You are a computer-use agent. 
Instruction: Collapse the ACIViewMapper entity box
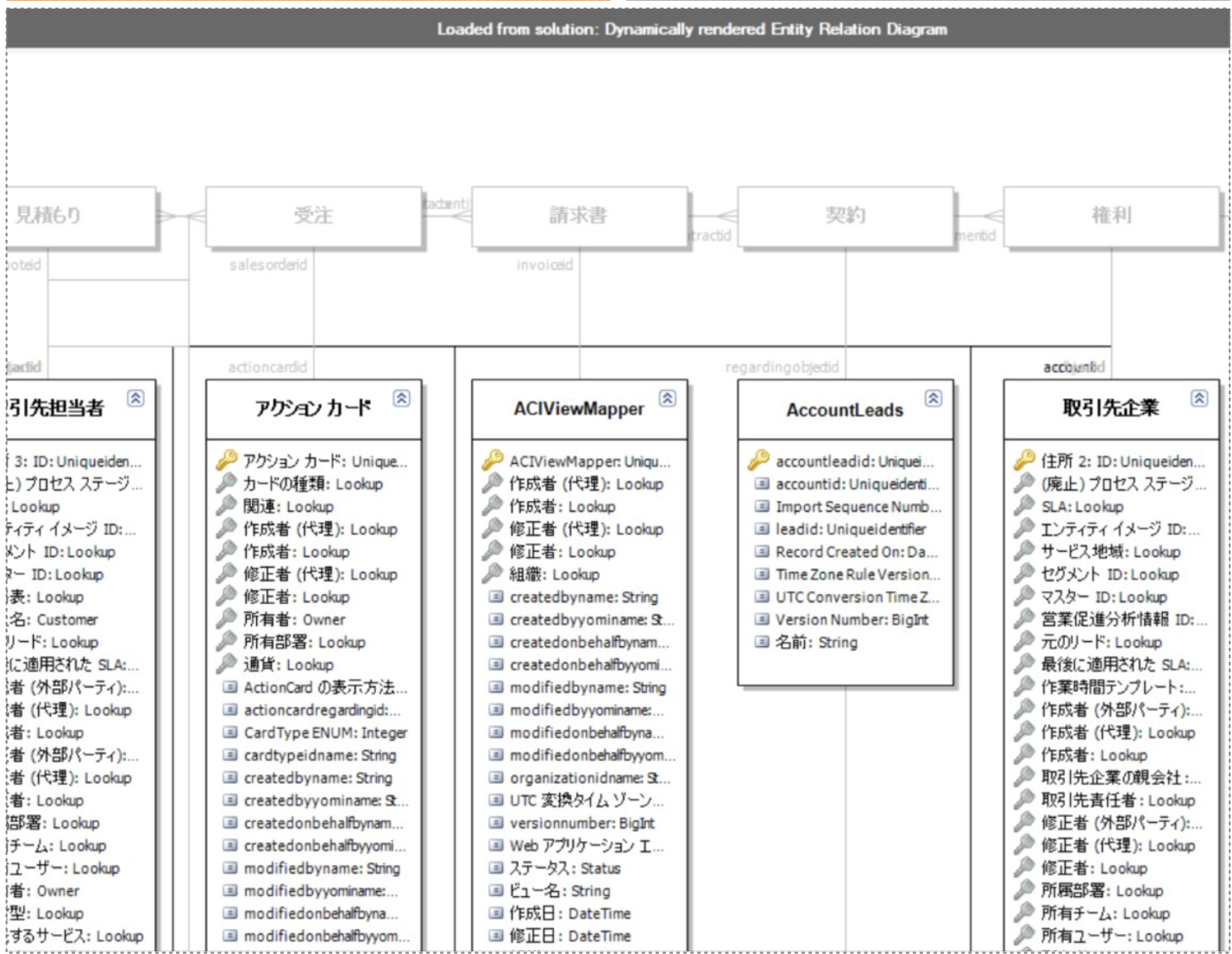click(x=667, y=398)
